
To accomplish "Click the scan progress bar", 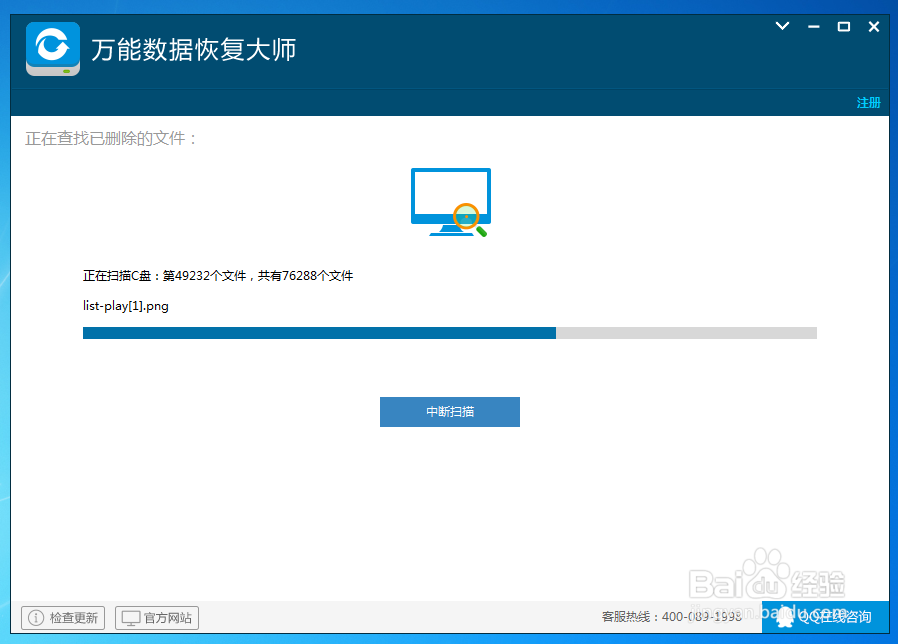I will click(x=450, y=333).
